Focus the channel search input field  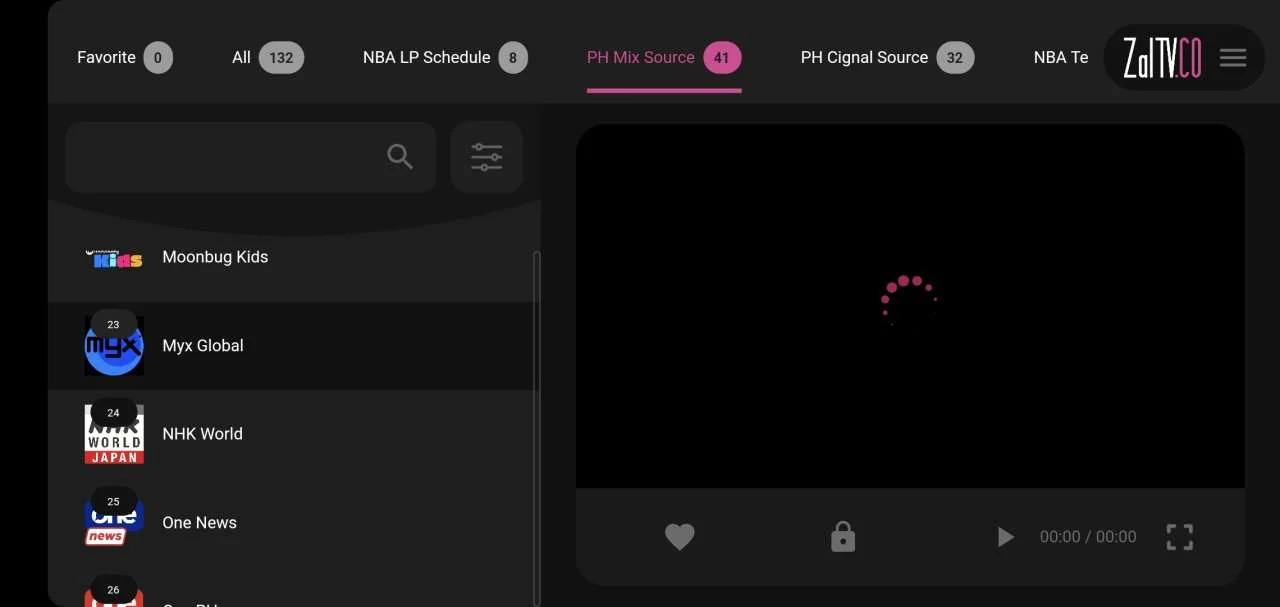click(x=251, y=157)
